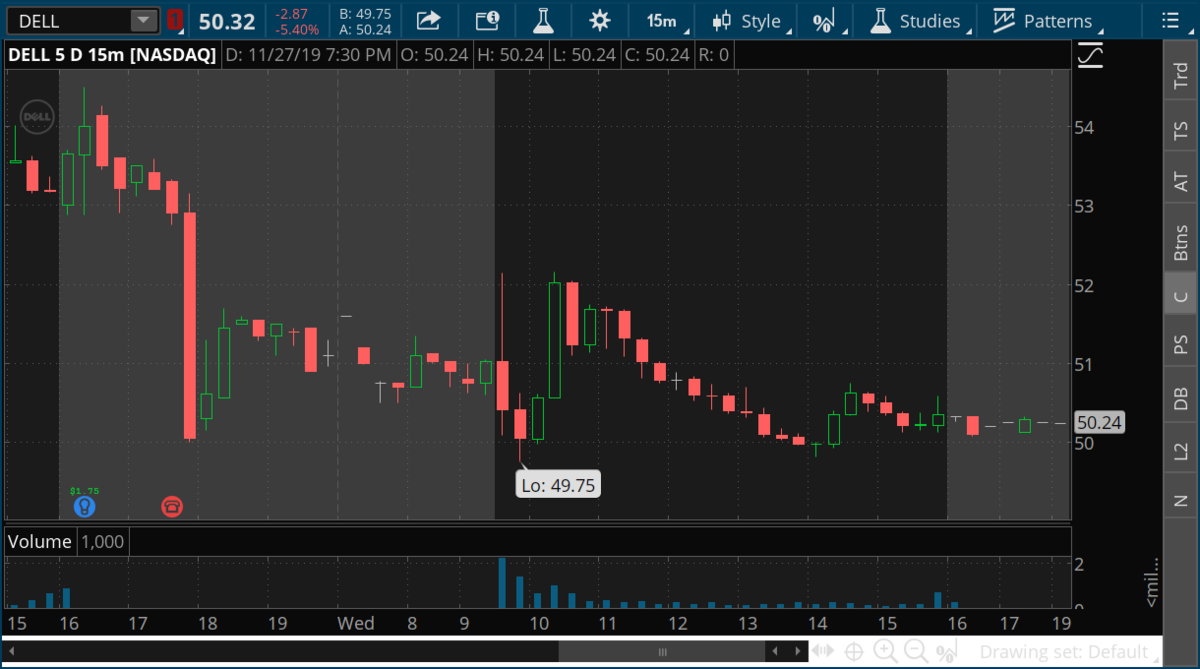Click the -2.87 net change value

pyautogui.click(x=294, y=13)
